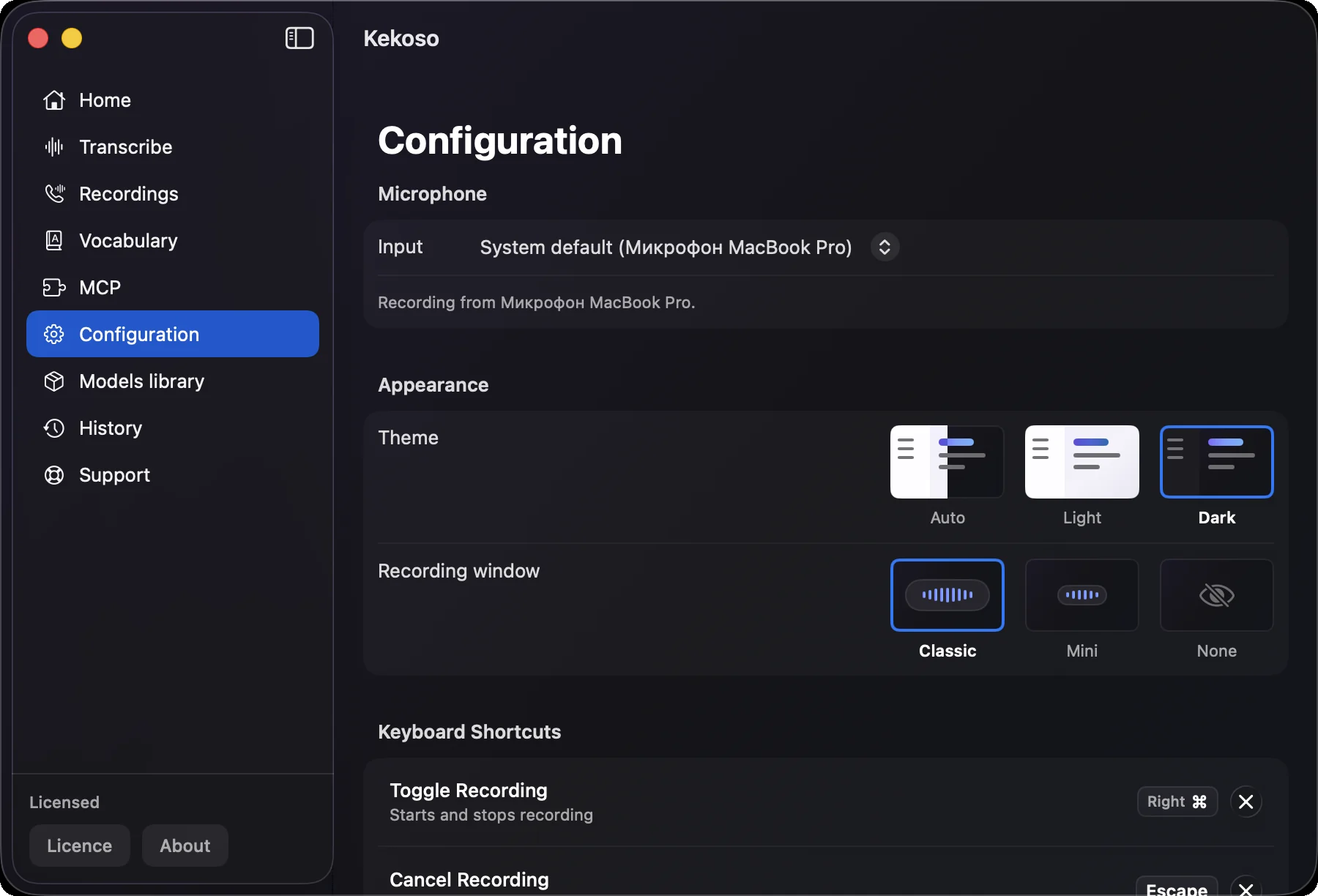Click the Appearance heading
Image resolution: width=1318 pixels, height=896 pixels.
pyautogui.click(x=433, y=385)
